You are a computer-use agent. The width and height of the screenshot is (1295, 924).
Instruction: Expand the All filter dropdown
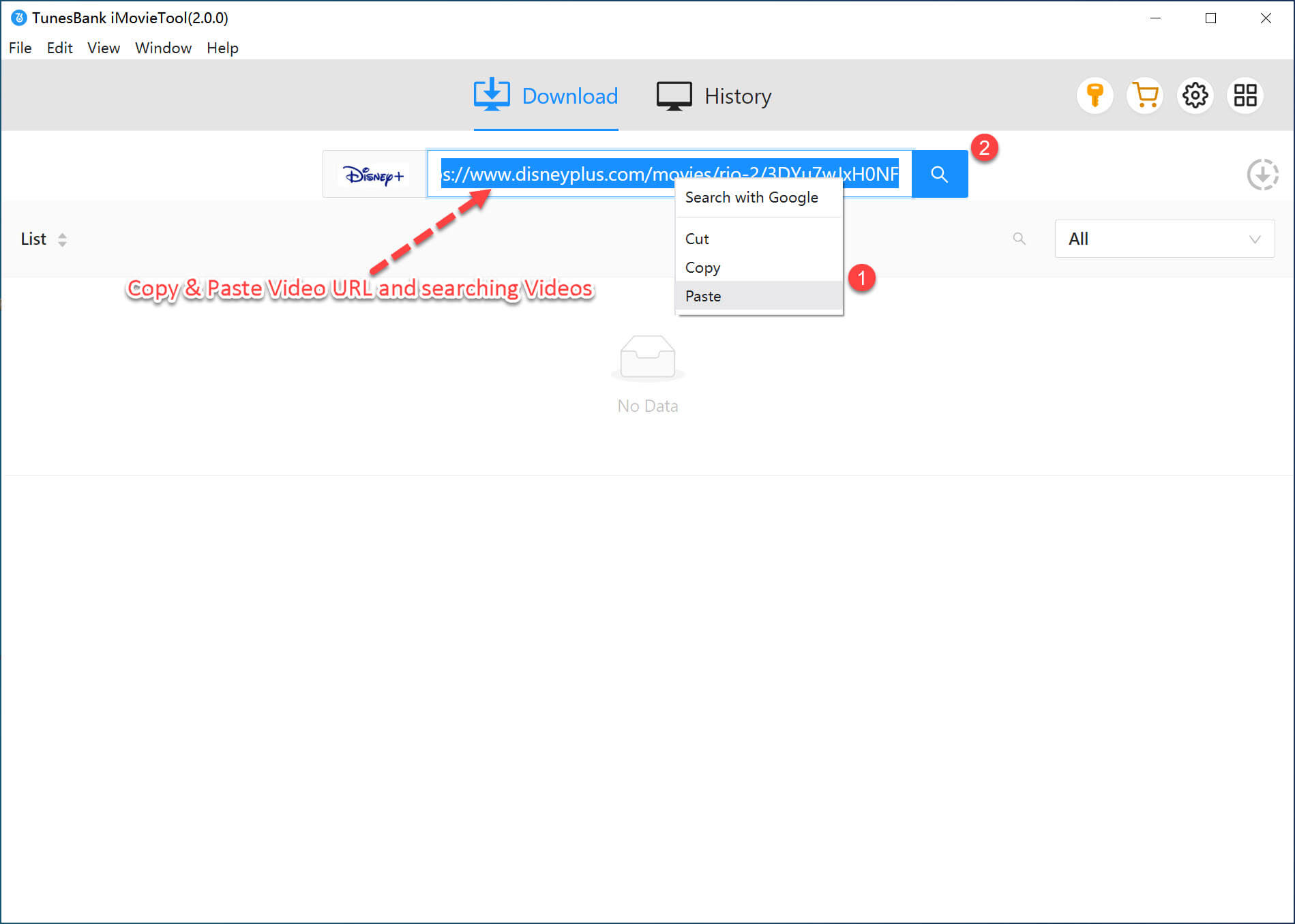click(1164, 239)
